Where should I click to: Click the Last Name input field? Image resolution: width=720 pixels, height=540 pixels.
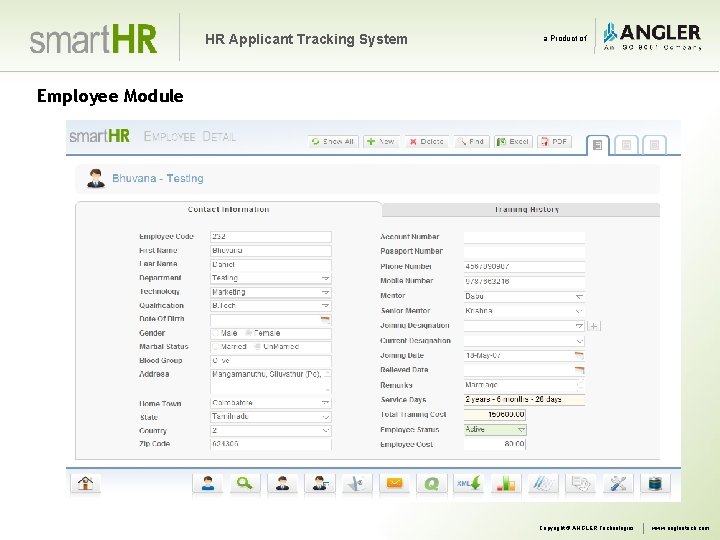point(271,264)
